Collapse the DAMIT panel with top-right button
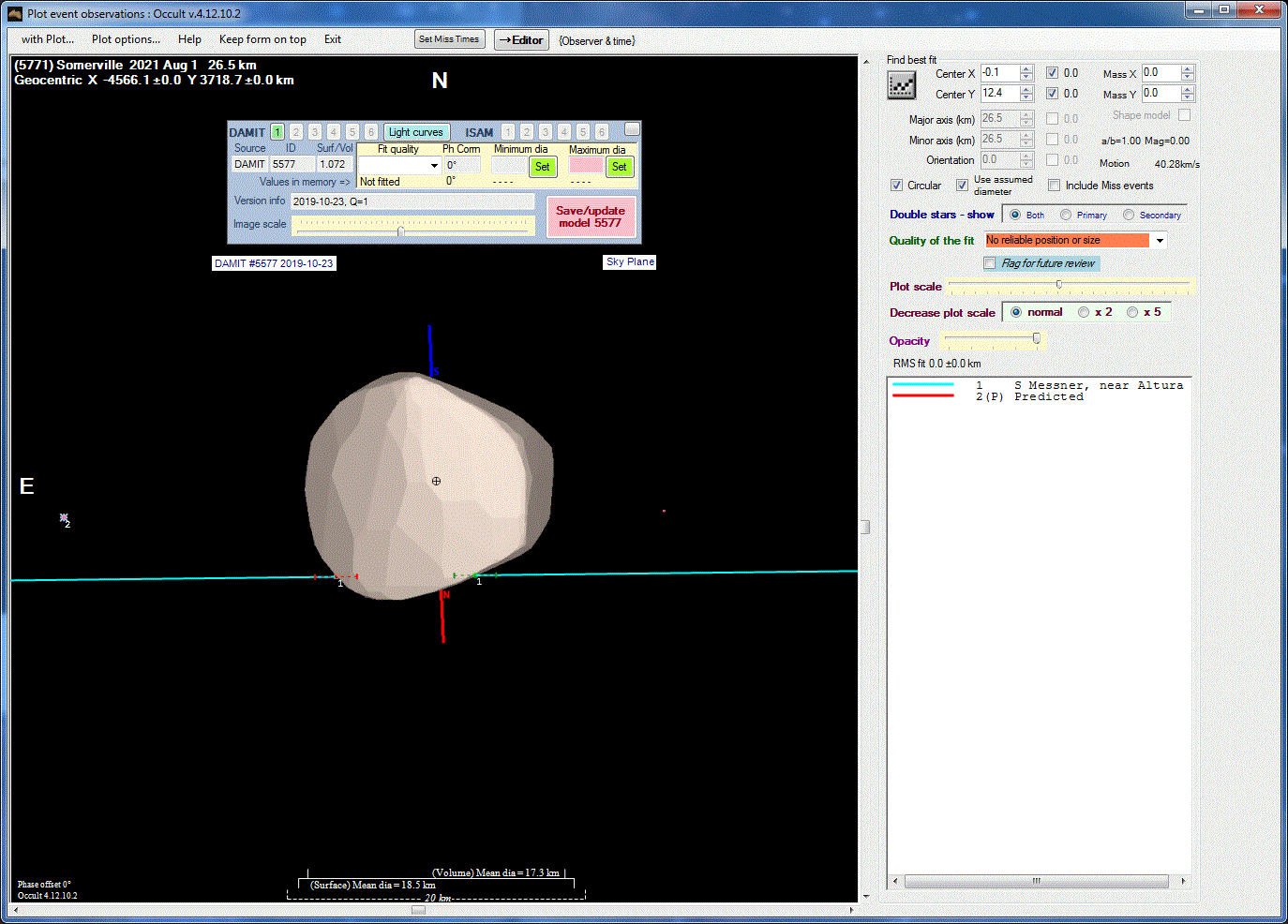Viewport: 1288px width, 924px height. pyautogui.click(x=632, y=129)
